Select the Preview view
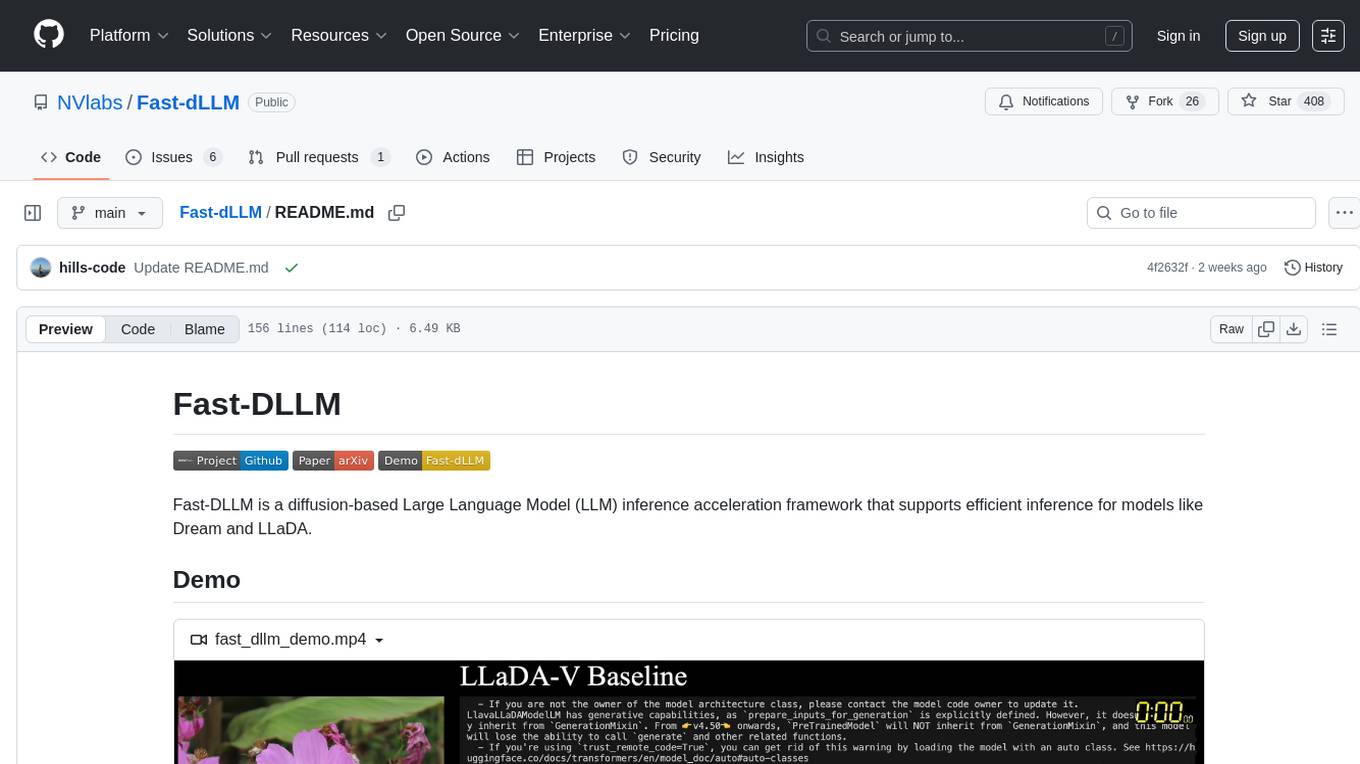This screenshot has width=1360, height=764. coord(66,329)
